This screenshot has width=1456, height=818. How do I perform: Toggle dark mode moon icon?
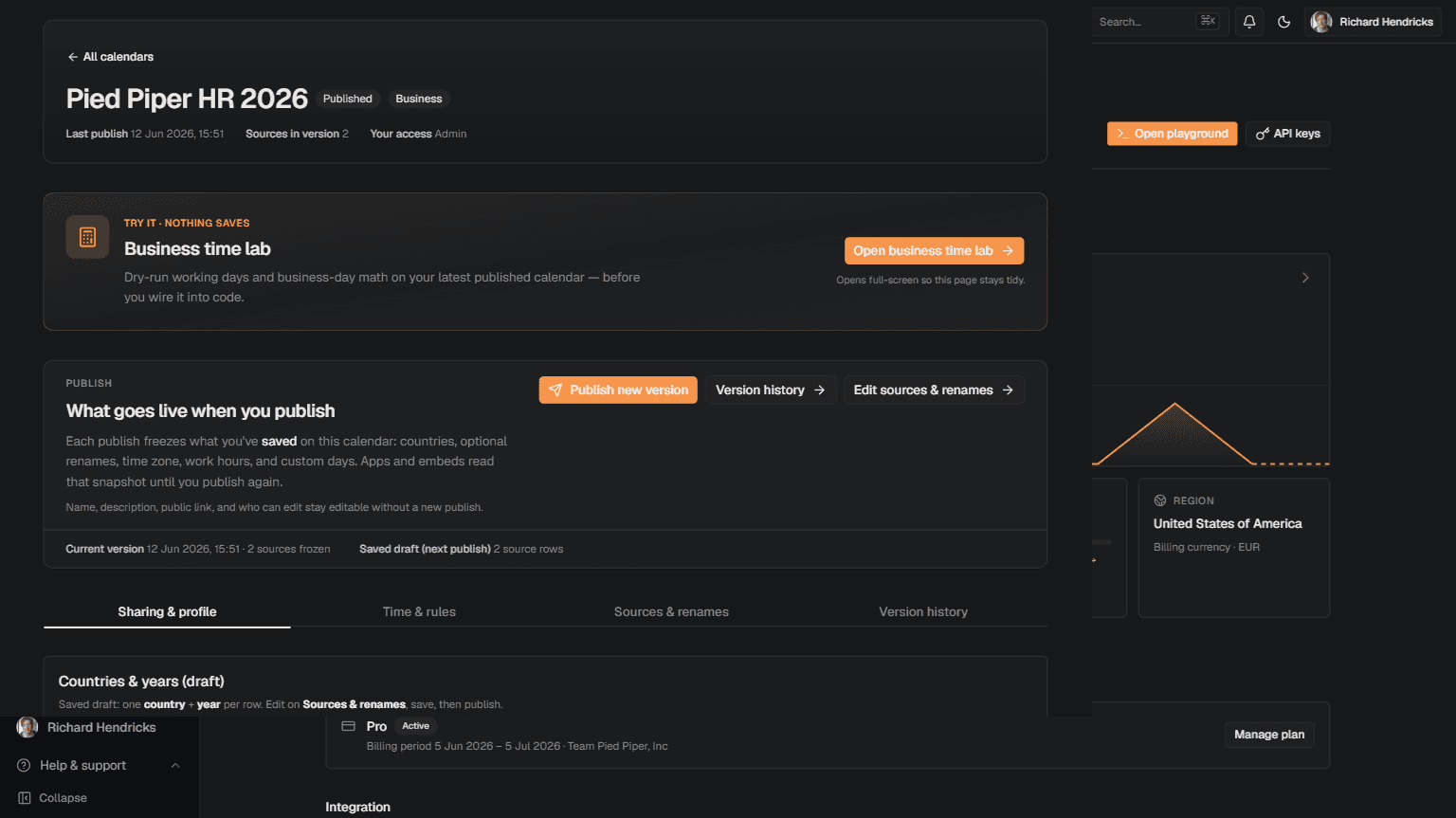pos(1284,22)
